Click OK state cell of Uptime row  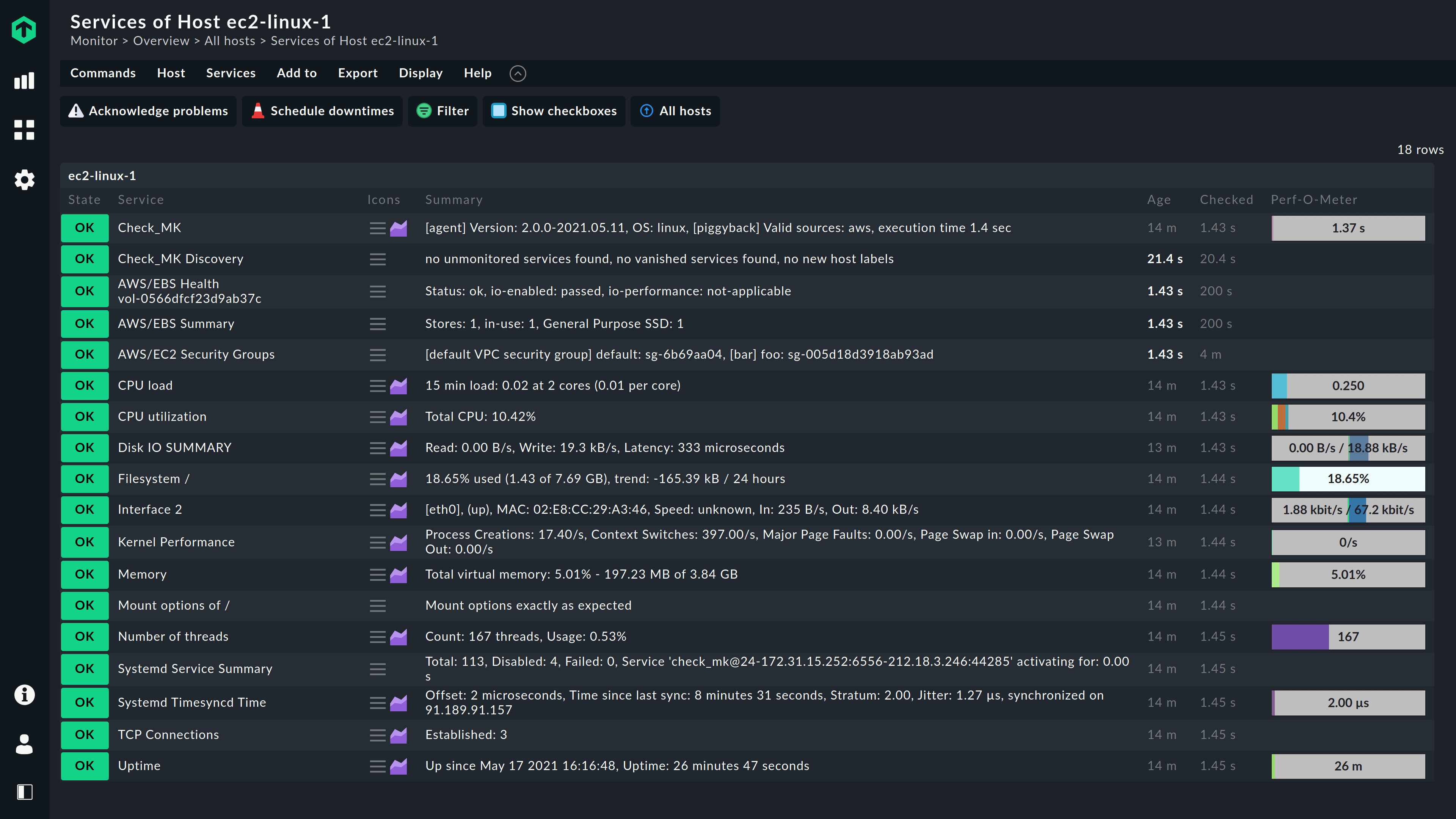[85, 766]
